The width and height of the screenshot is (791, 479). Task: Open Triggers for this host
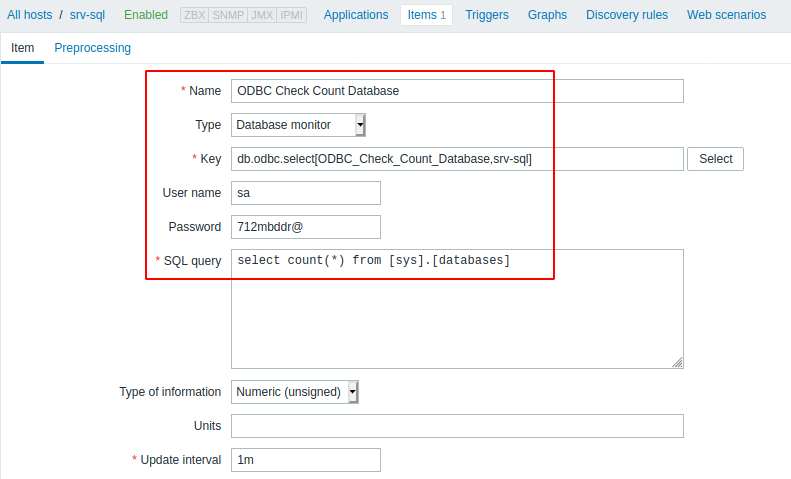pyautogui.click(x=487, y=15)
